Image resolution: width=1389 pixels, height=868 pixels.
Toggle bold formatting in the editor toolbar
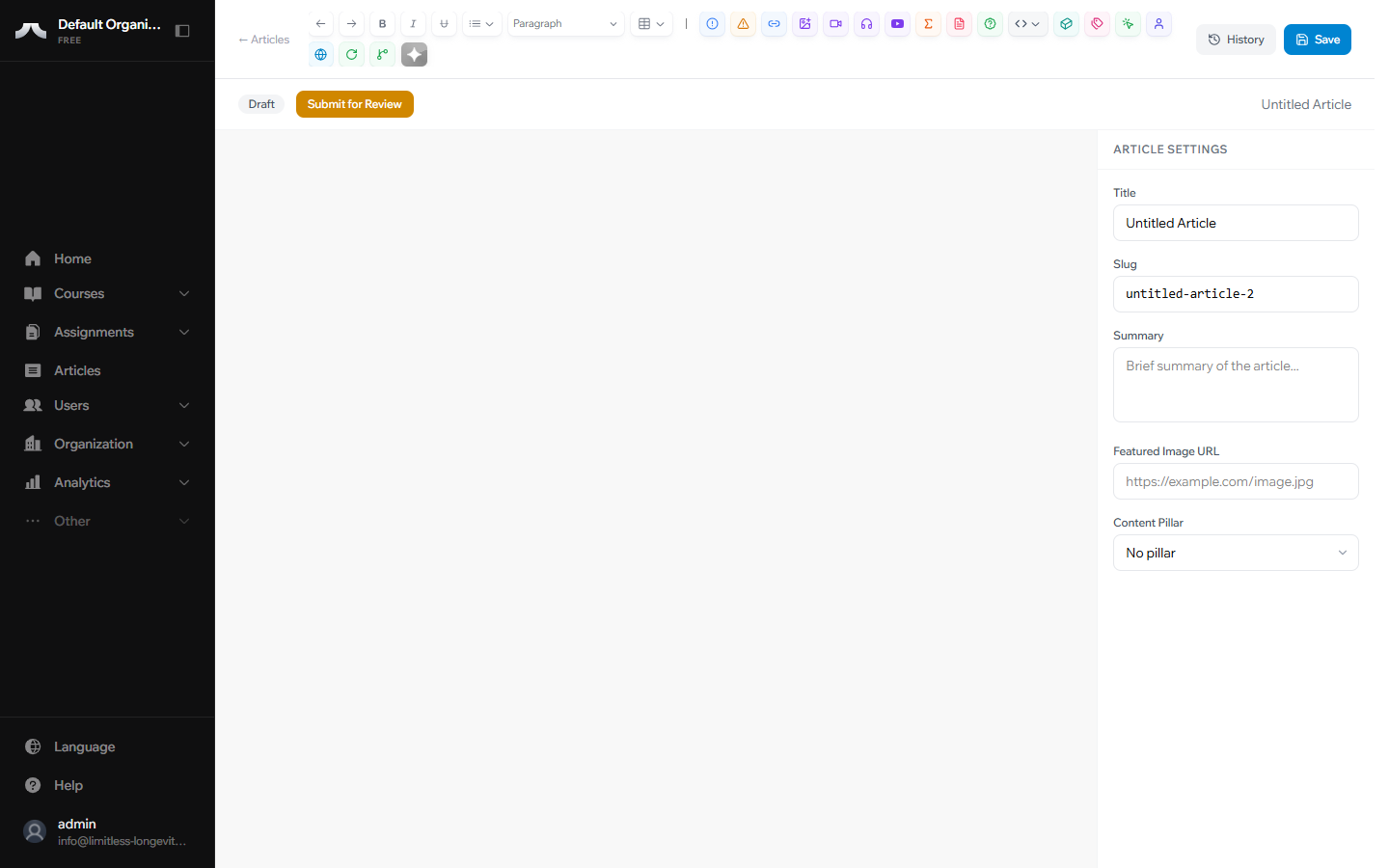tap(382, 24)
